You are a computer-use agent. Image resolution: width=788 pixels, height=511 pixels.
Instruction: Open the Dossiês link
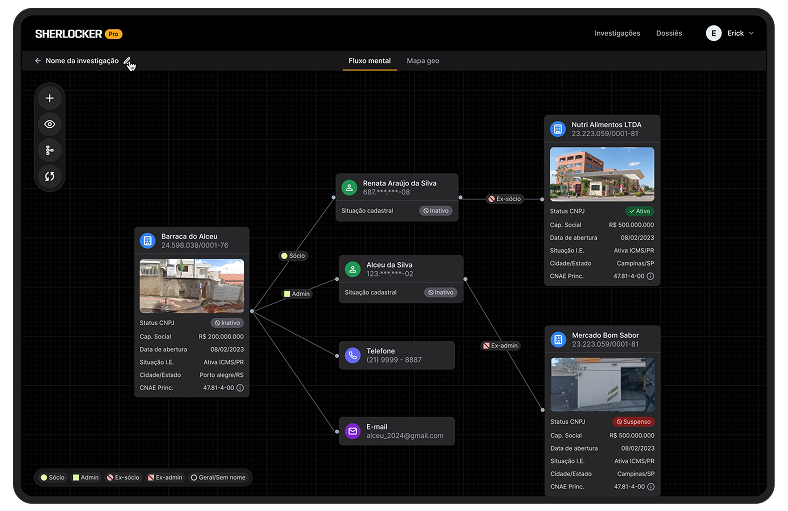(x=669, y=33)
